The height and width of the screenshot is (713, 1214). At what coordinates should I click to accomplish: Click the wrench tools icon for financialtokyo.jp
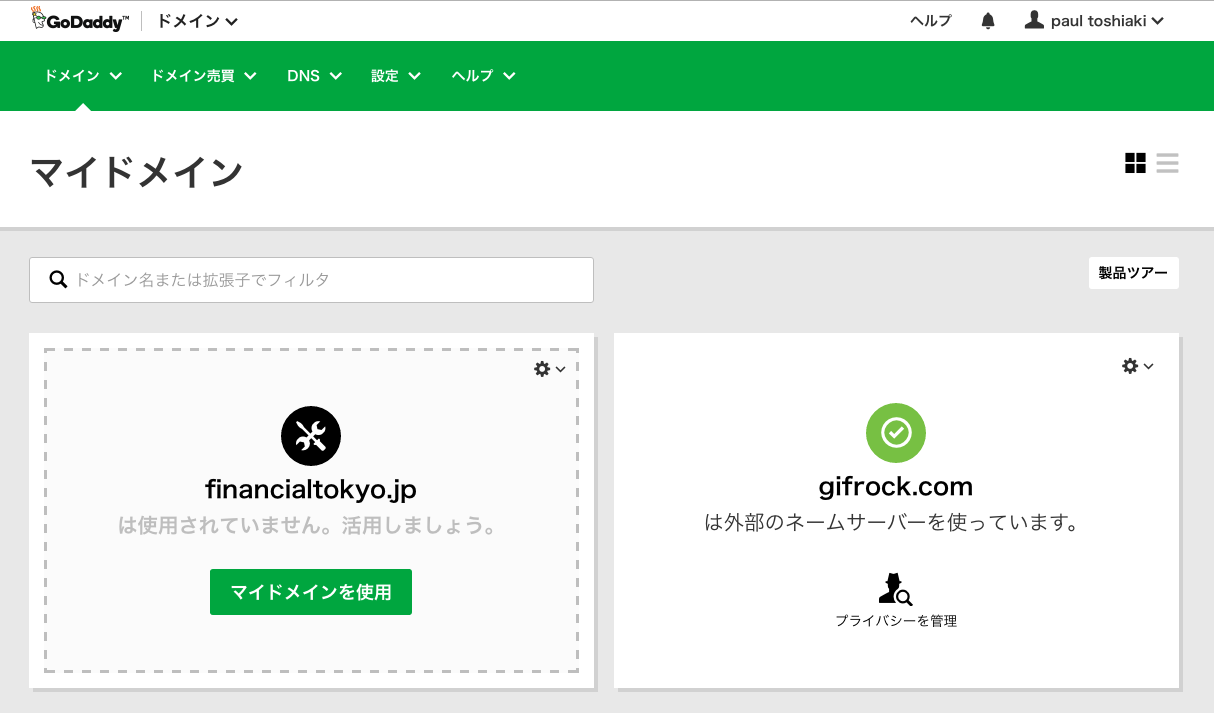(x=311, y=435)
